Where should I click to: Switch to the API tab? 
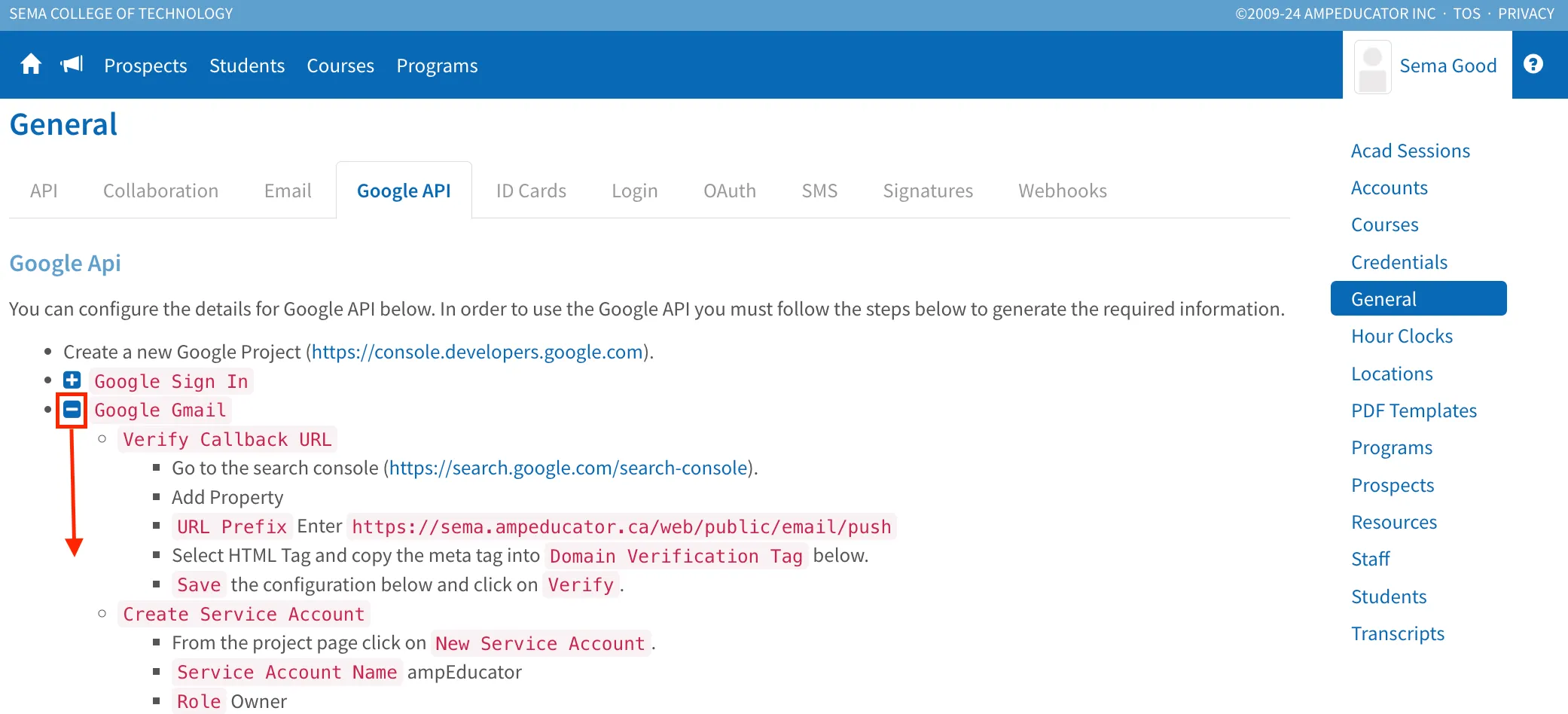click(x=44, y=191)
